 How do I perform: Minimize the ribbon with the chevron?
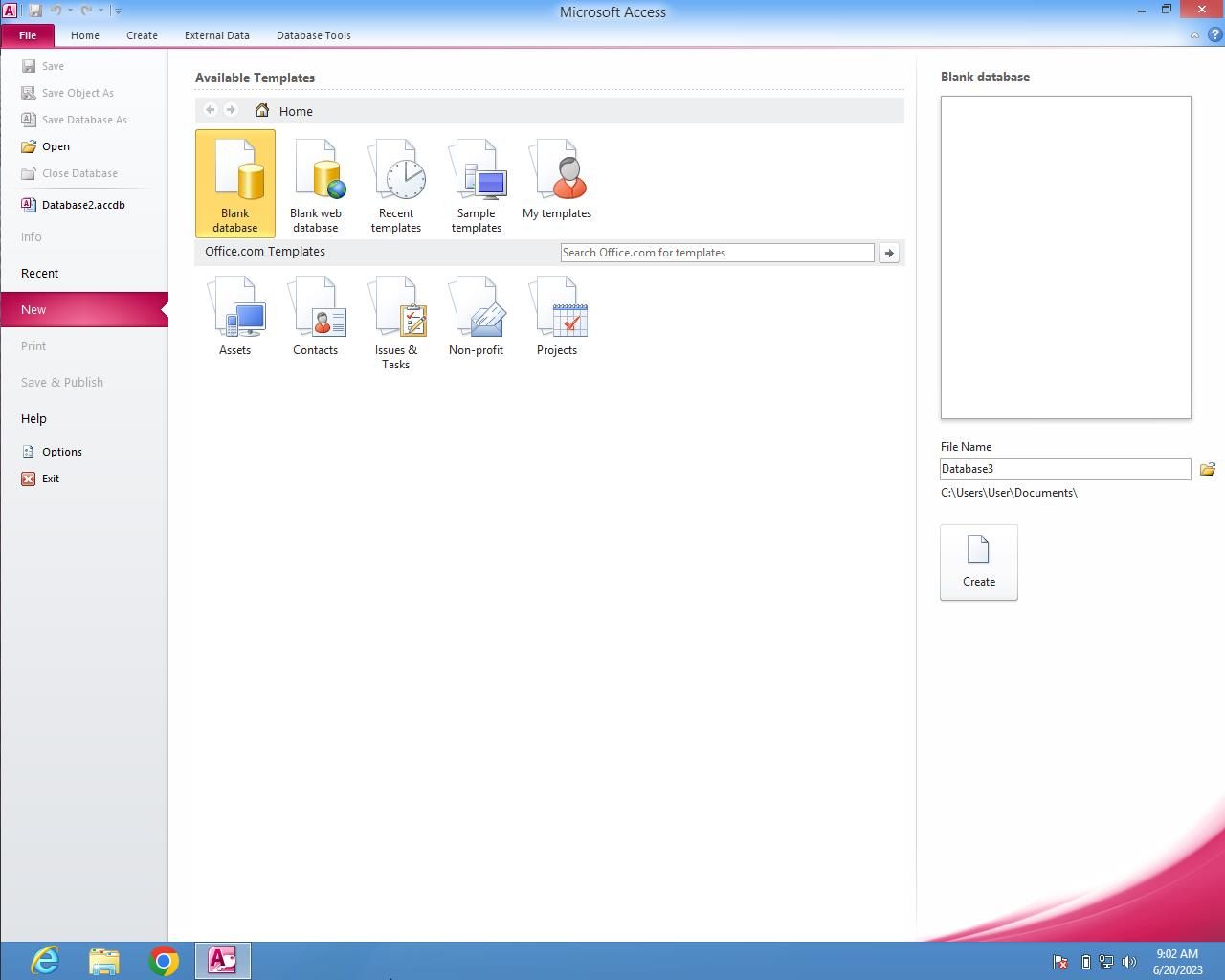tap(1194, 35)
